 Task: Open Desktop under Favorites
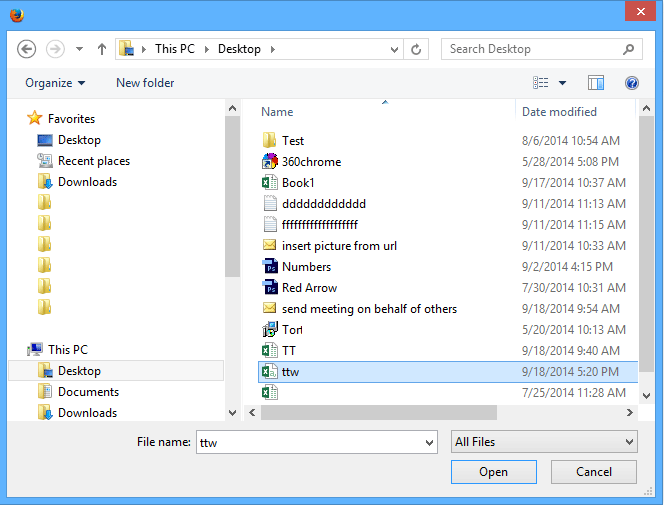click(x=79, y=140)
